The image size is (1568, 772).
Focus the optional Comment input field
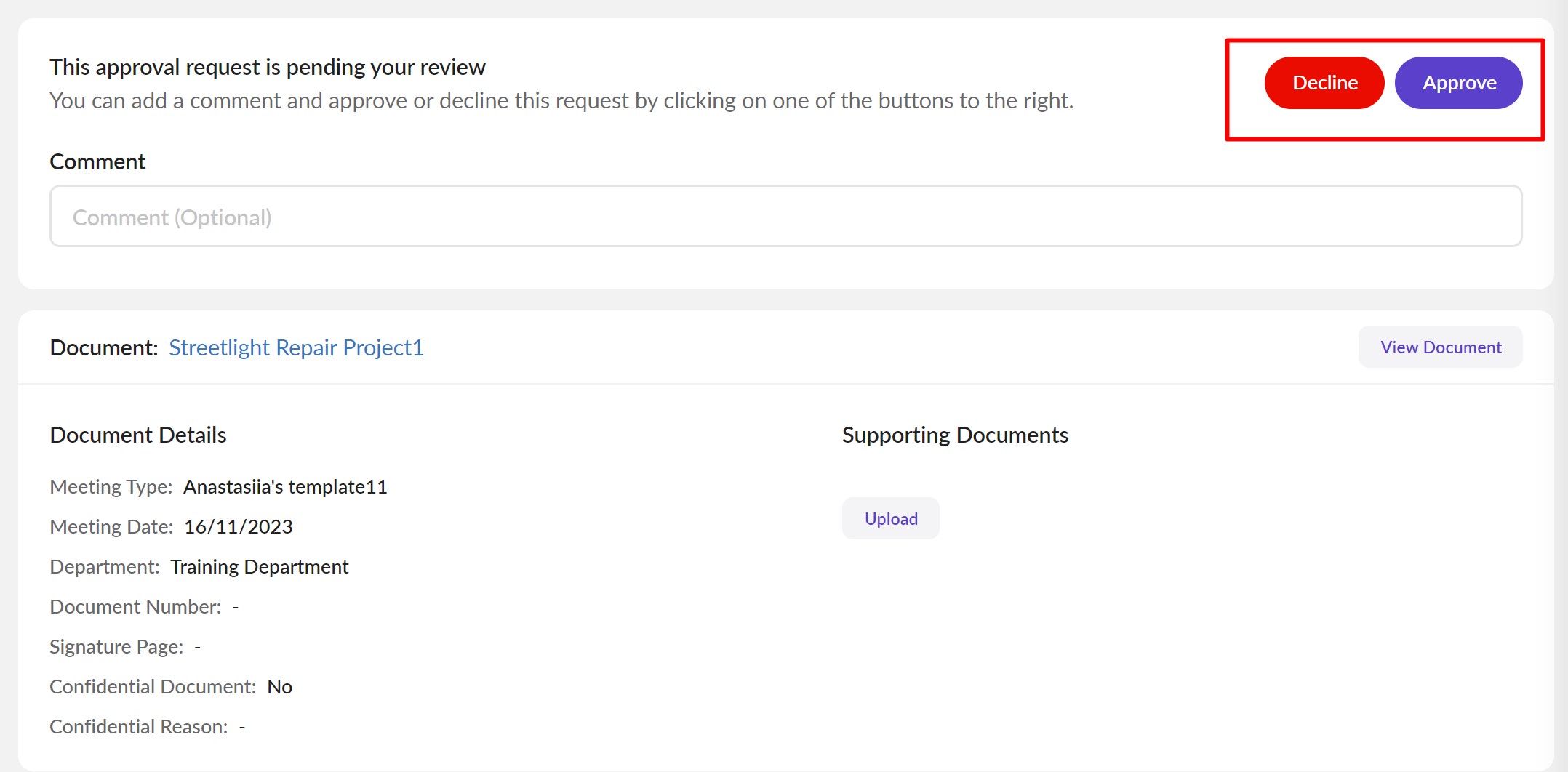(785, 217)
